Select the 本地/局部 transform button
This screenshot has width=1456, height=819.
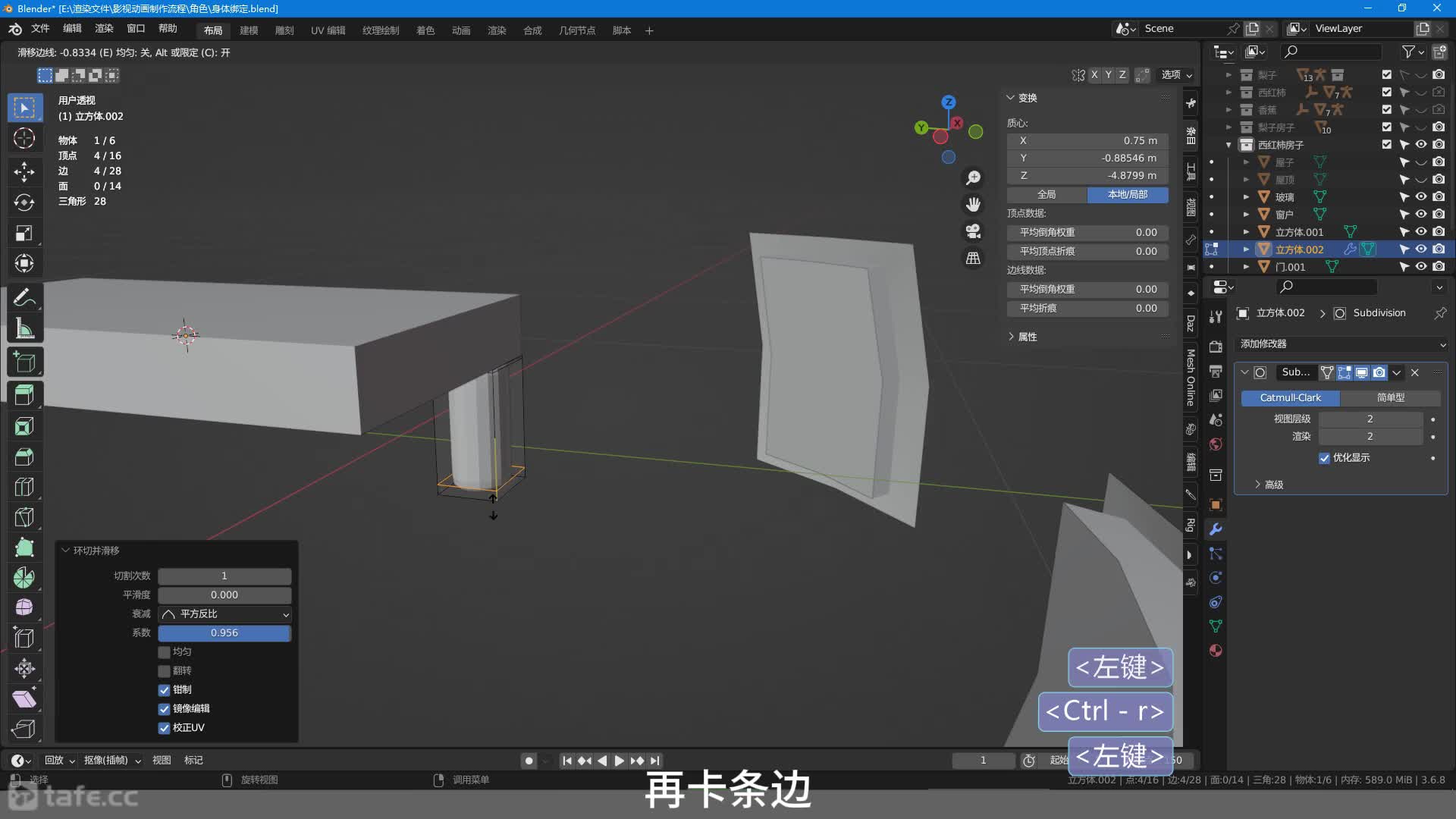click(1128, 195)
